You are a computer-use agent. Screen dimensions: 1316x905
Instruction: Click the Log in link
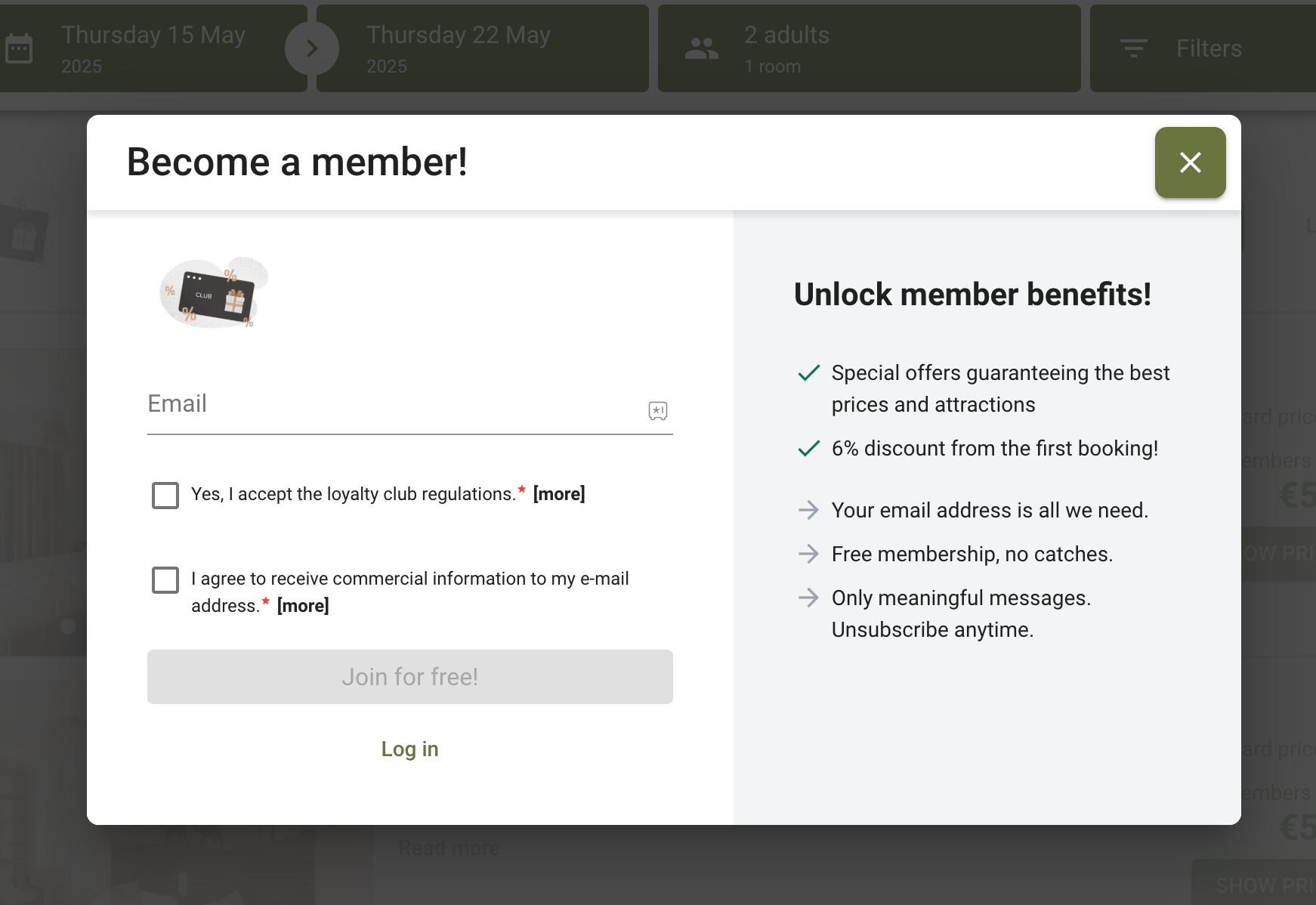(x=409, y=749)
